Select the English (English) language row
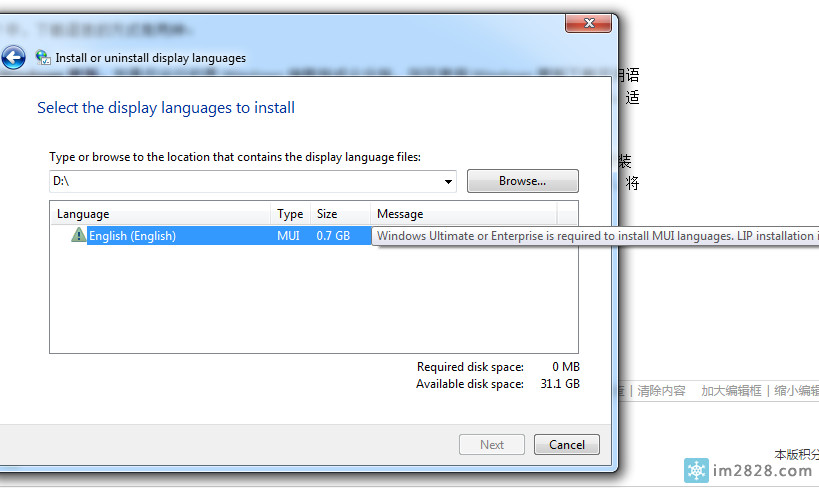819x488 pixels. click(132, 236)
